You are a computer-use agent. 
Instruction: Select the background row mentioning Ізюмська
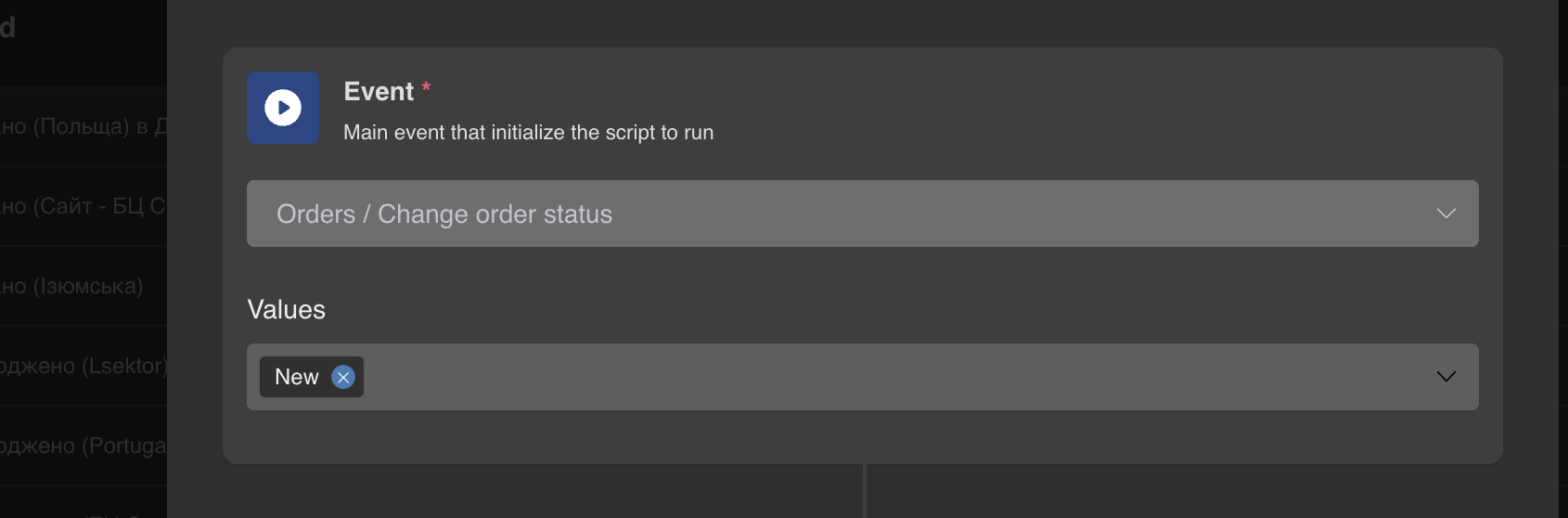click(x=74, y=286)
